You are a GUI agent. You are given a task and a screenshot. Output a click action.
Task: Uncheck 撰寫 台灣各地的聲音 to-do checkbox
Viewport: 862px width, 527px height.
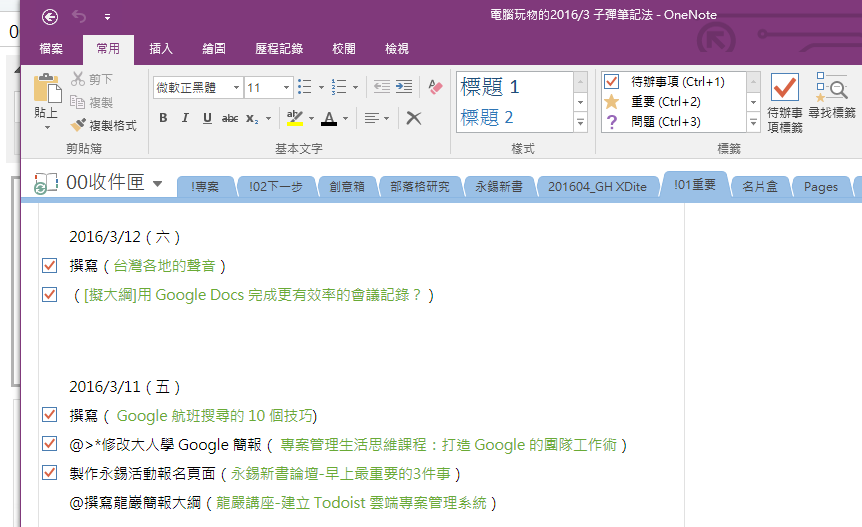49,266
